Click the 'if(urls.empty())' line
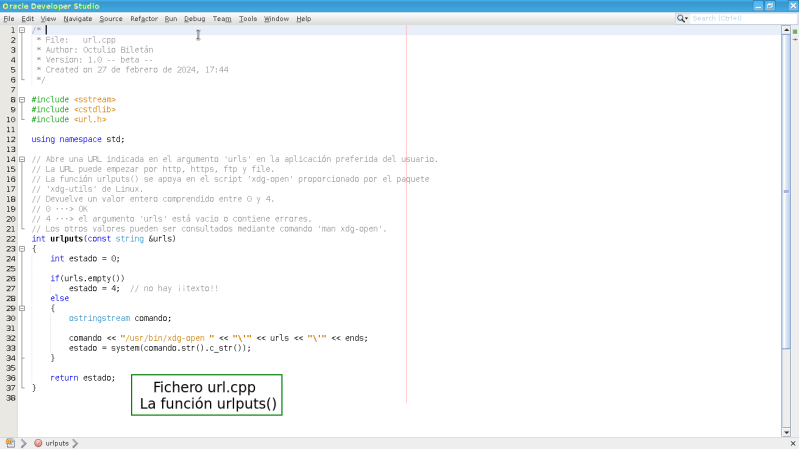The image size is (799, 449). (x=87, y=278)
